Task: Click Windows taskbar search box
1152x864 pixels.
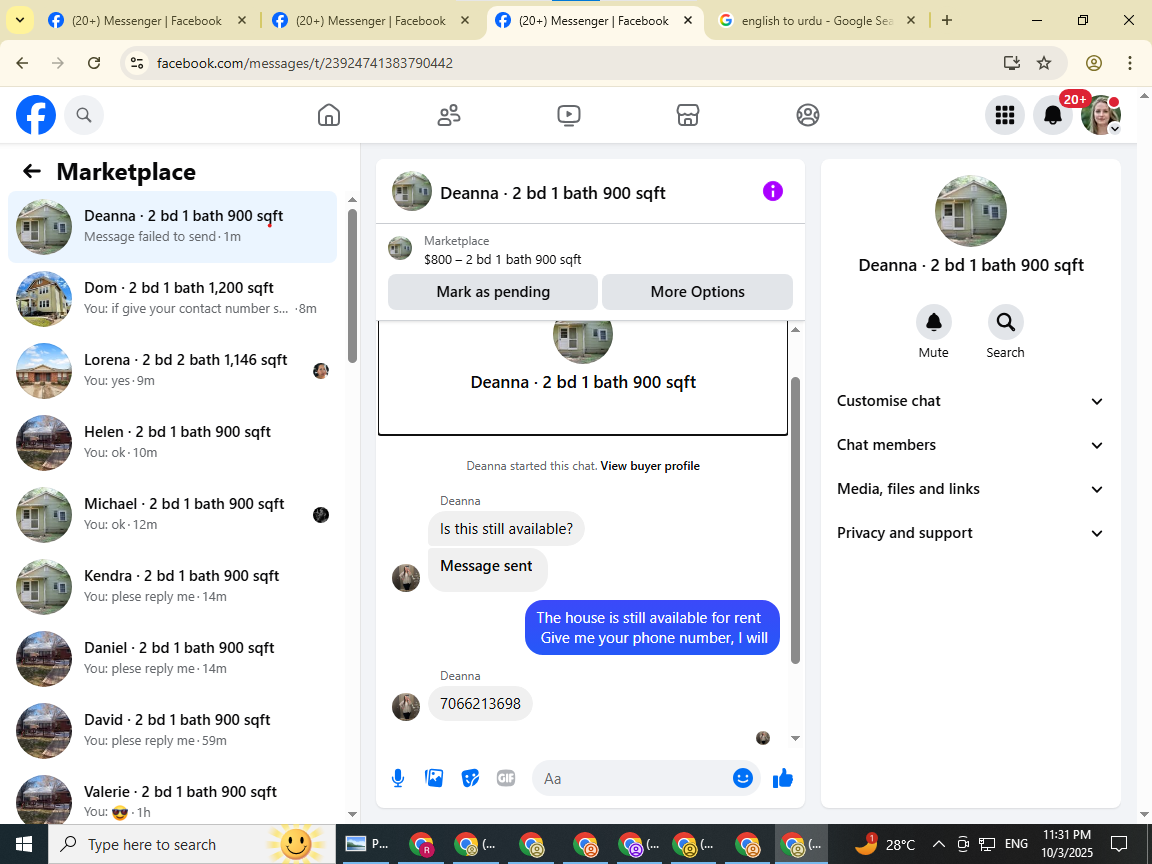Action: [192, 844]
